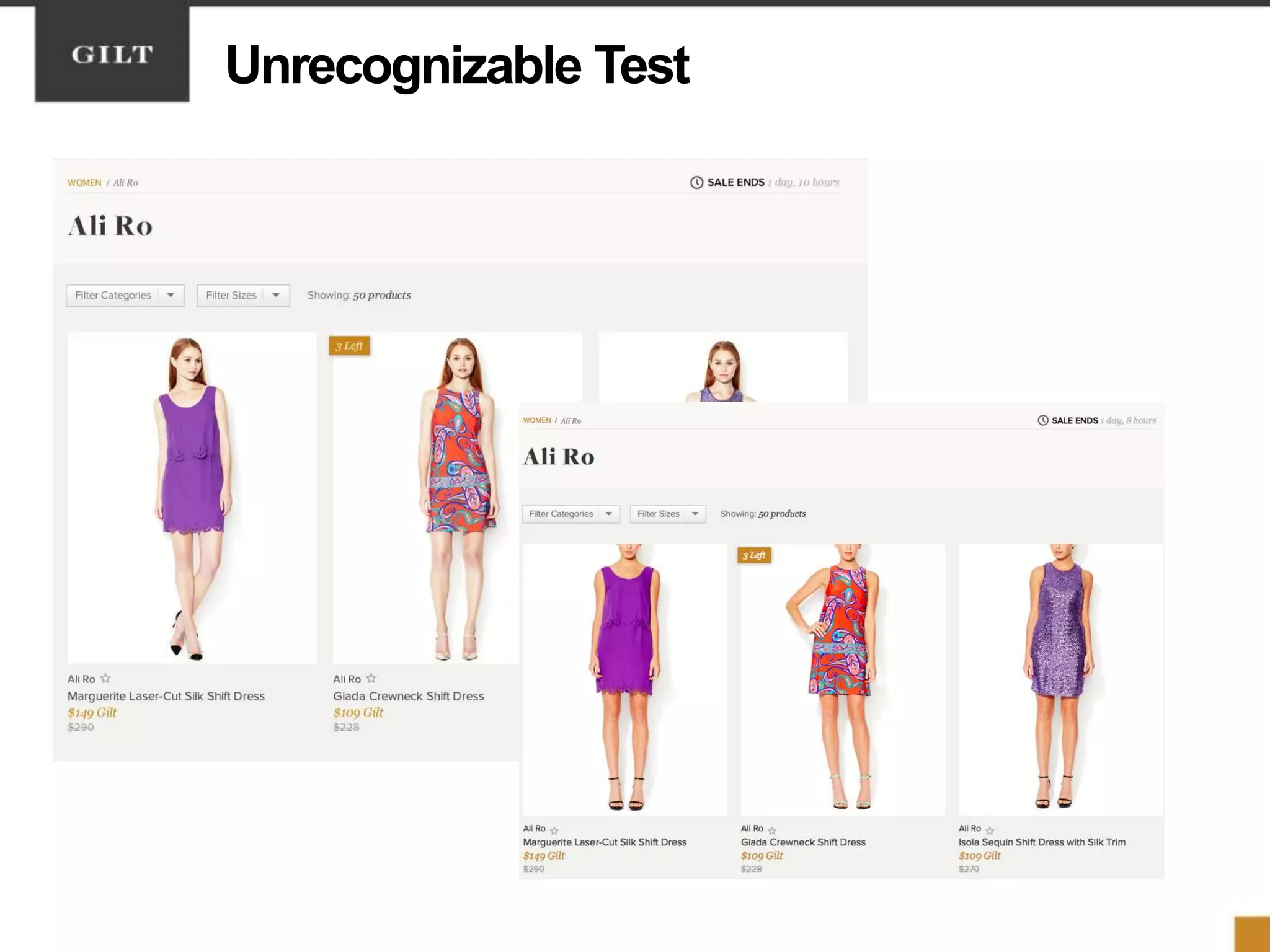The height and width of the screenshot is (952, 1270).
Task: Click "Showing: 50 products" in front page
Action: click(x=763, y=514)
